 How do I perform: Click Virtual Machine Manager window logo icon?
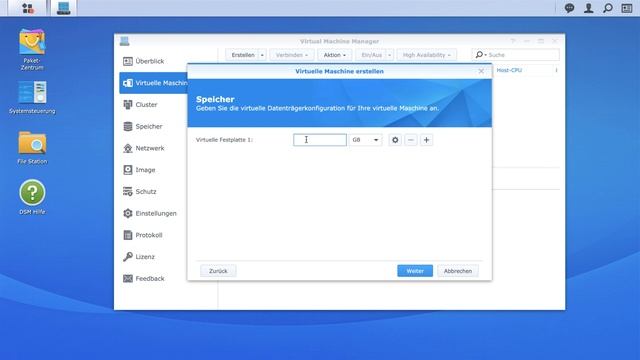(x=124, y=41)
